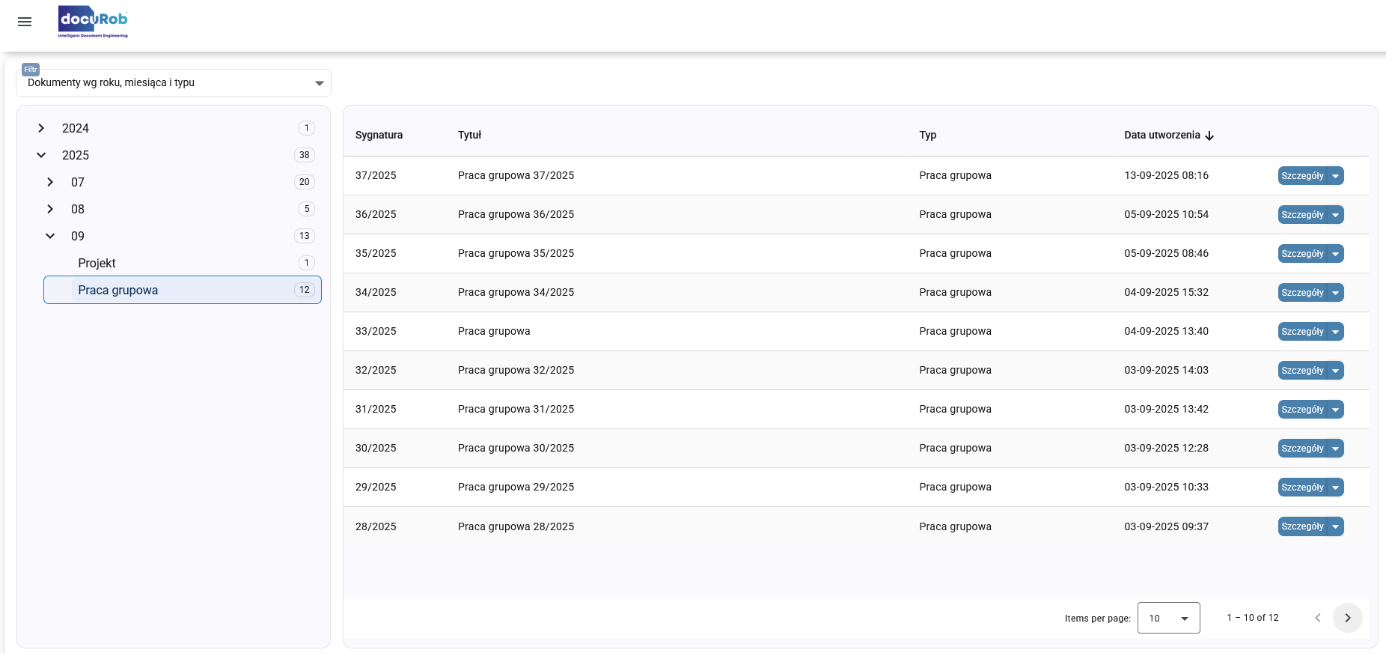The image size is (1386, 653).
Task: Go to next page of results
Action: pyautogui.click(x=1347, y=618)
